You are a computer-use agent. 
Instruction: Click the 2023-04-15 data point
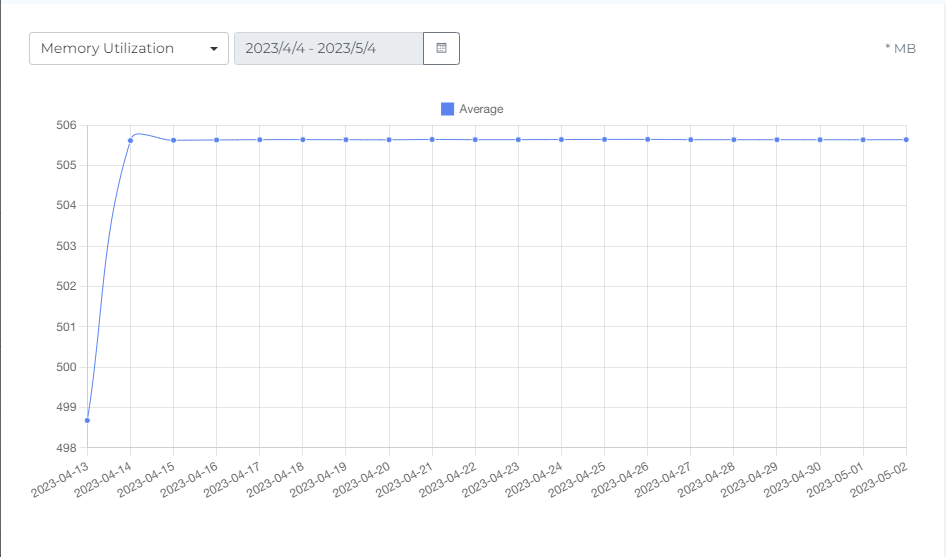(x=173, y=140)
